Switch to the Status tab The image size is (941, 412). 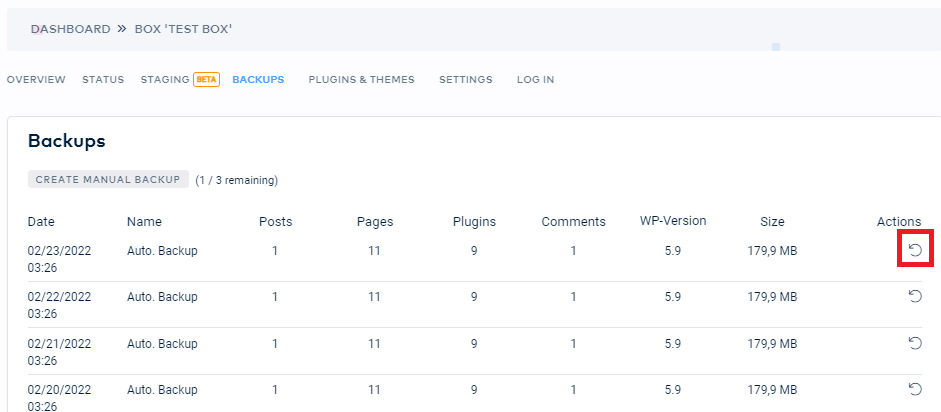click(103, 79)
